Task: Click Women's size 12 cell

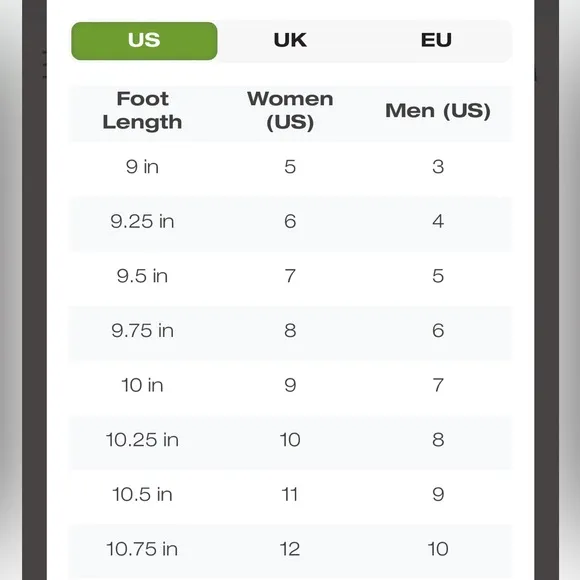Action: (x=290, y=549)
